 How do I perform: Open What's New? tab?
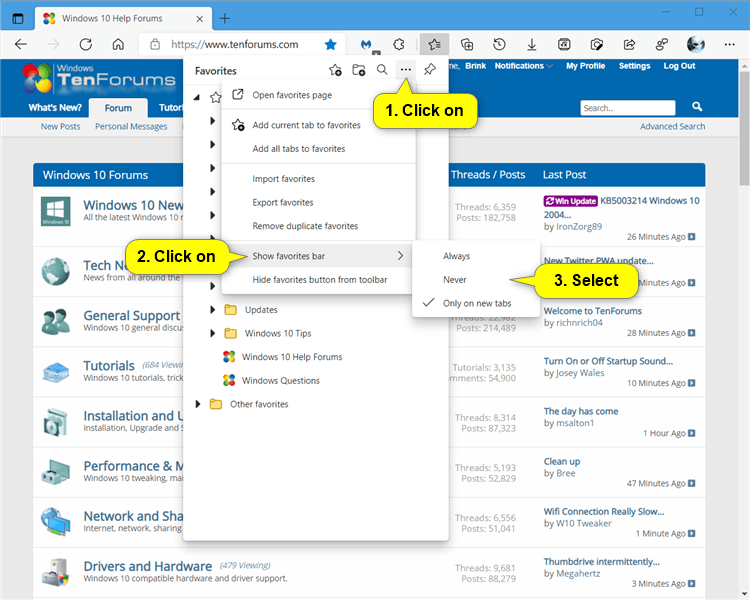[55, 108]
